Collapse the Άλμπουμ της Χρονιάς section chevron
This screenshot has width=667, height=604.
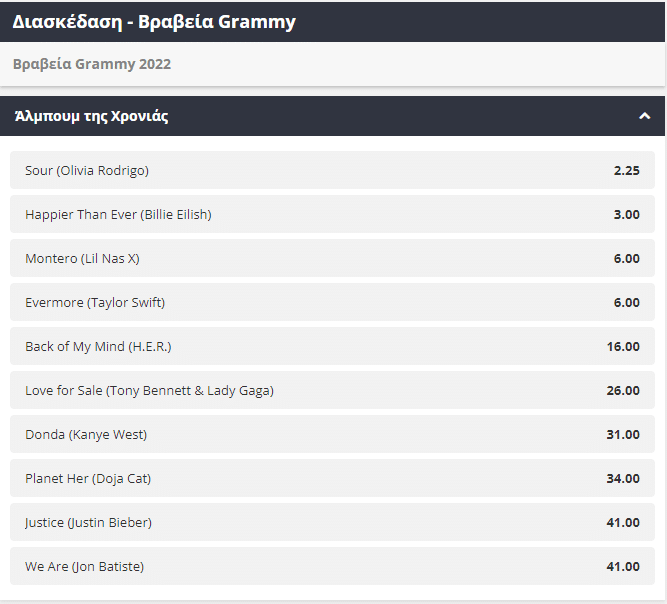644,116
